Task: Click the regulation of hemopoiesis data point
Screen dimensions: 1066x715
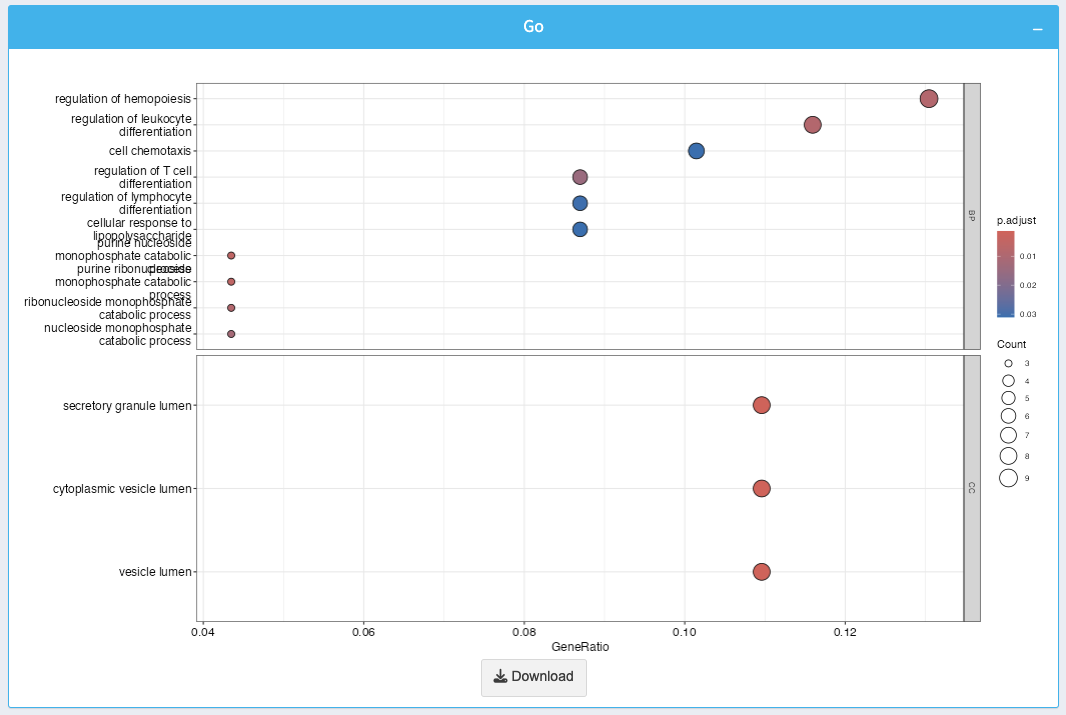Action: pos(928,99)
